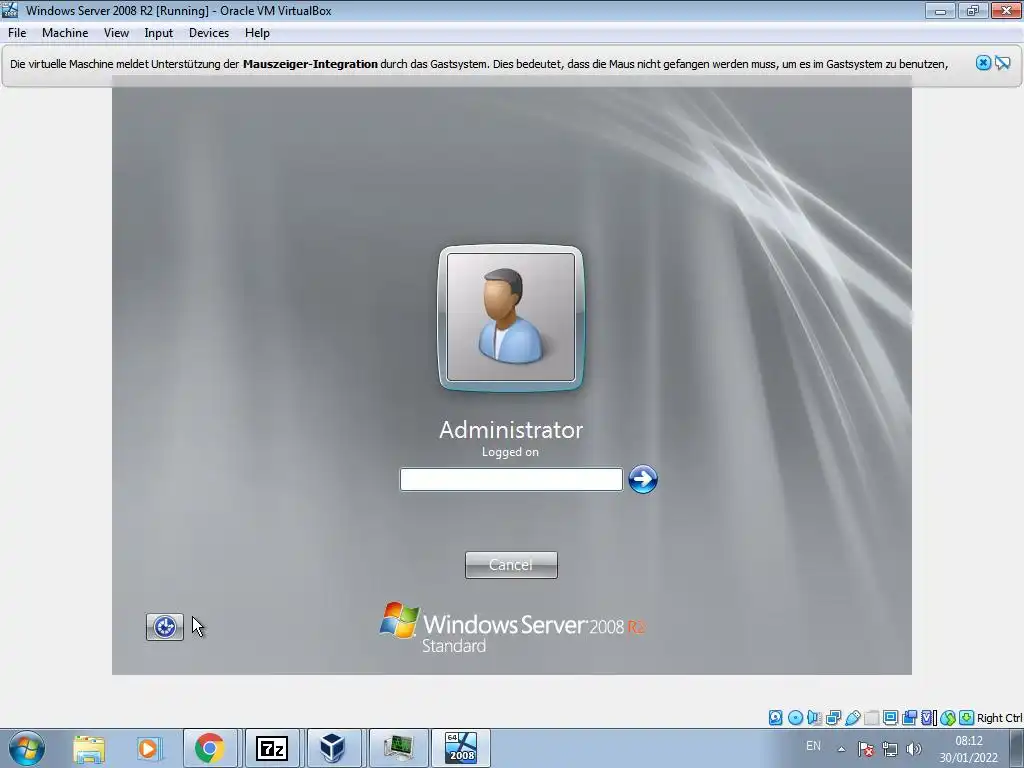1024x768 pixels.
Task: Click the Administrator user picture
Action: tap(511, 317)
